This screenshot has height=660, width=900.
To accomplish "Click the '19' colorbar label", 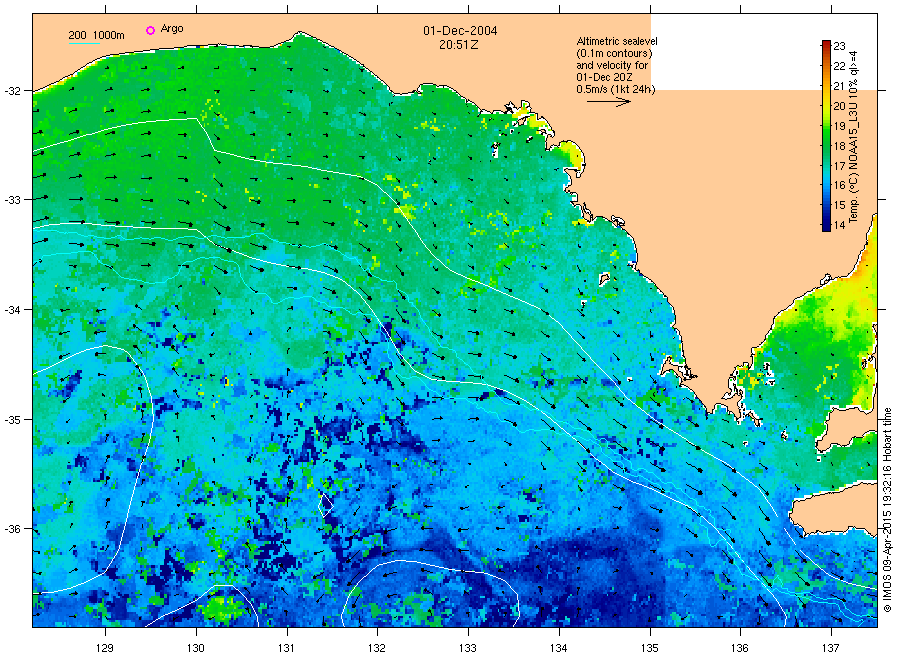I will pos(839,126).
